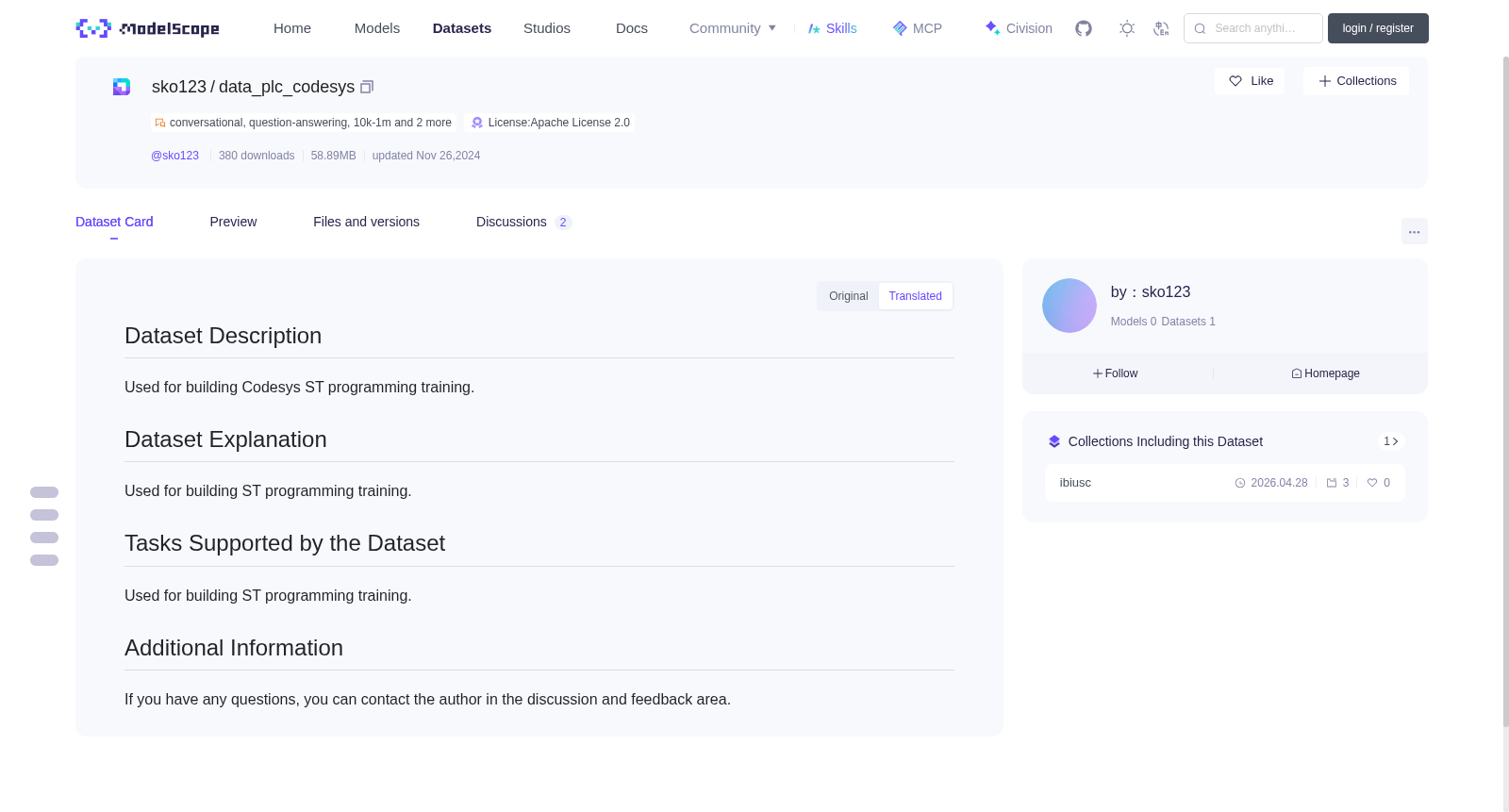This screenshot has height=812, width=1509.
Task: Switch to Original text view
Action: [848, 296]
